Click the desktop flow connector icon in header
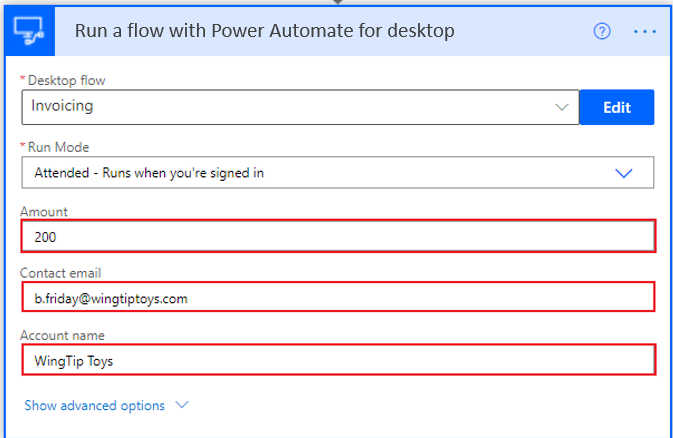The height and width of the screenshot is (438, 673). coord(29,31)
